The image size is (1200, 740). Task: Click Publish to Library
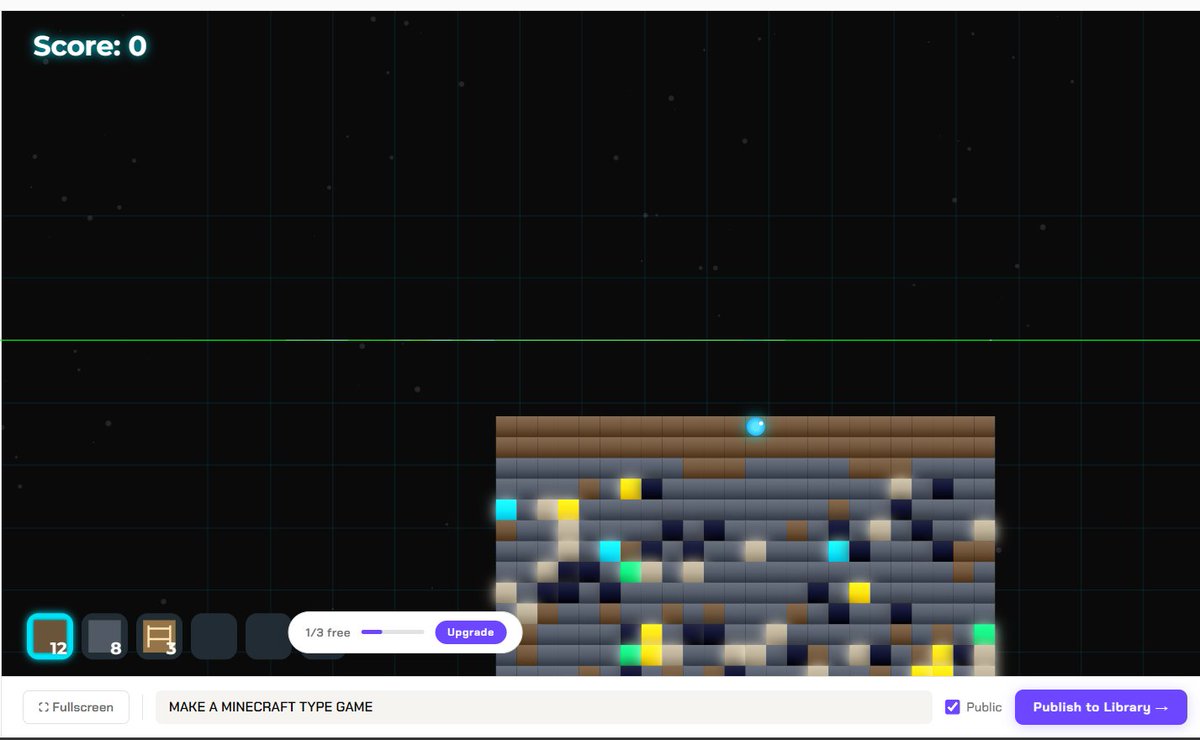pos(1101,707)
